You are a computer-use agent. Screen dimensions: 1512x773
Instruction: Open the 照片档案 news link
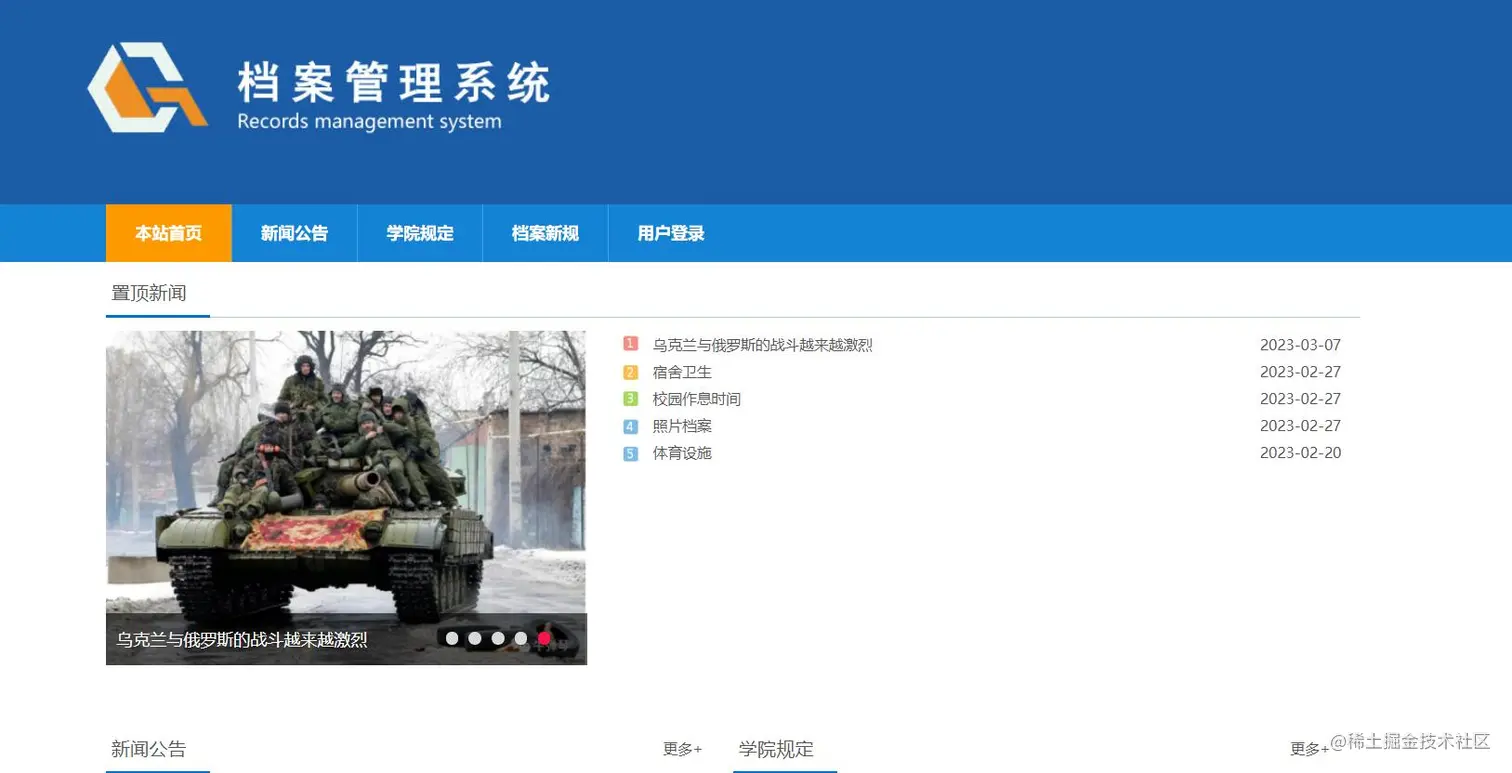[x=682, y=426]
